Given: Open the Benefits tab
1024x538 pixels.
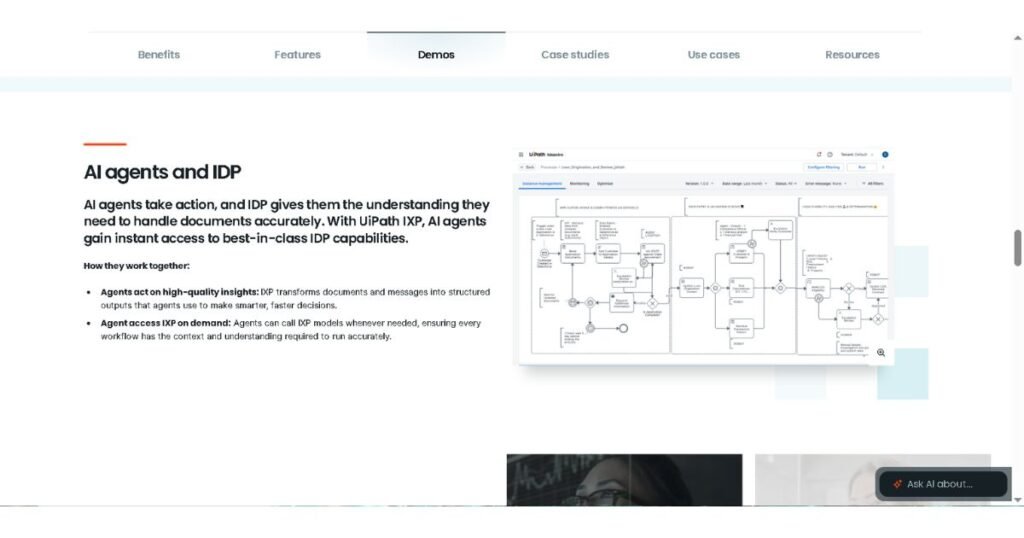Looking at the screenshot, I should 159,55.
